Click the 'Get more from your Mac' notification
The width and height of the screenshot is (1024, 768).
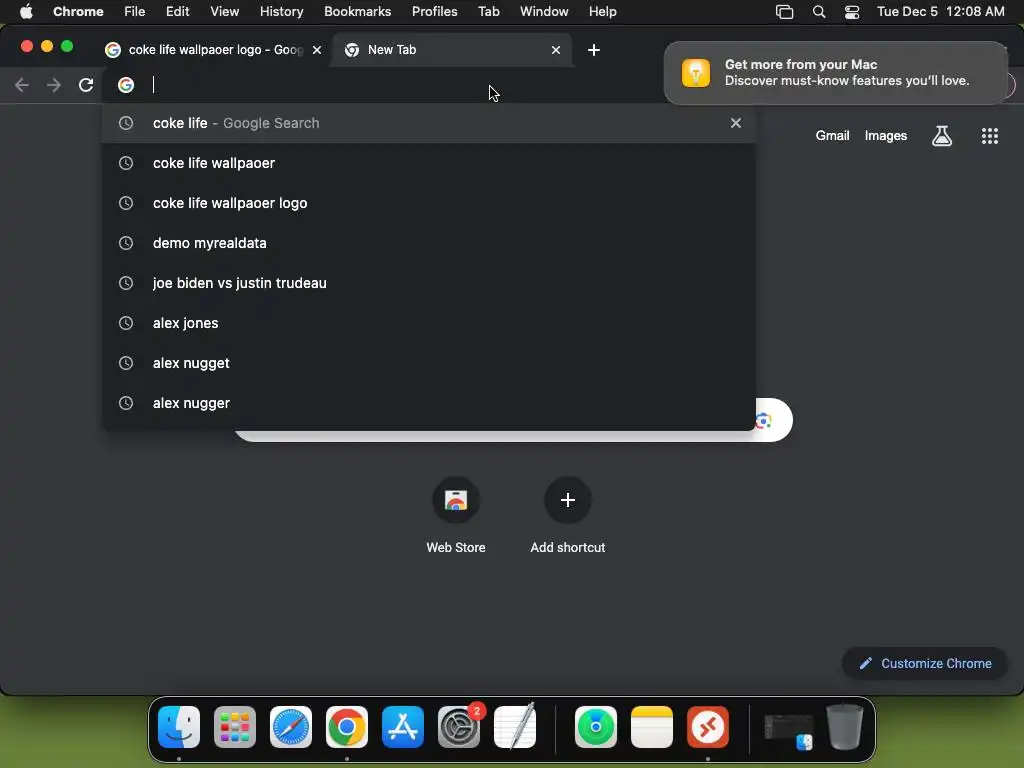coord(836,72)
